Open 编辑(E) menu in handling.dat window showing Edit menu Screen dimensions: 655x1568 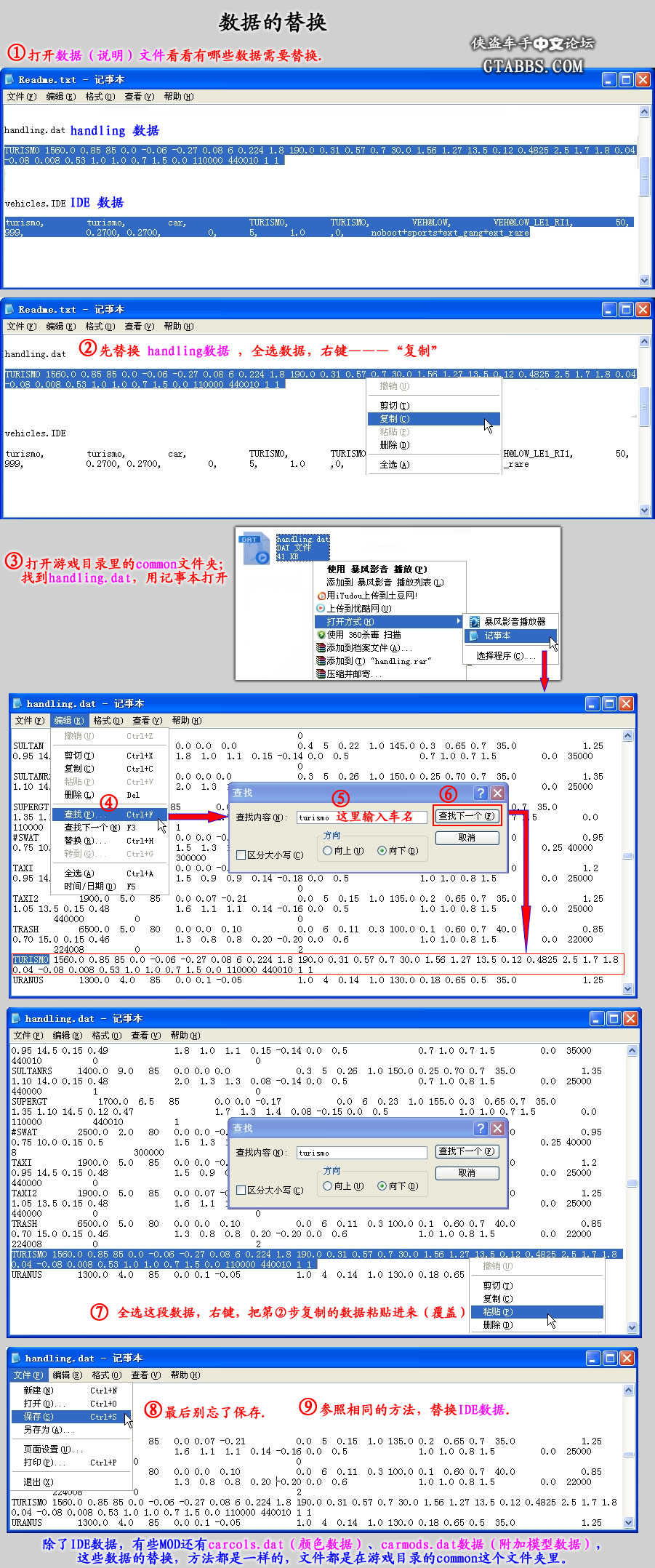point(68,721)
